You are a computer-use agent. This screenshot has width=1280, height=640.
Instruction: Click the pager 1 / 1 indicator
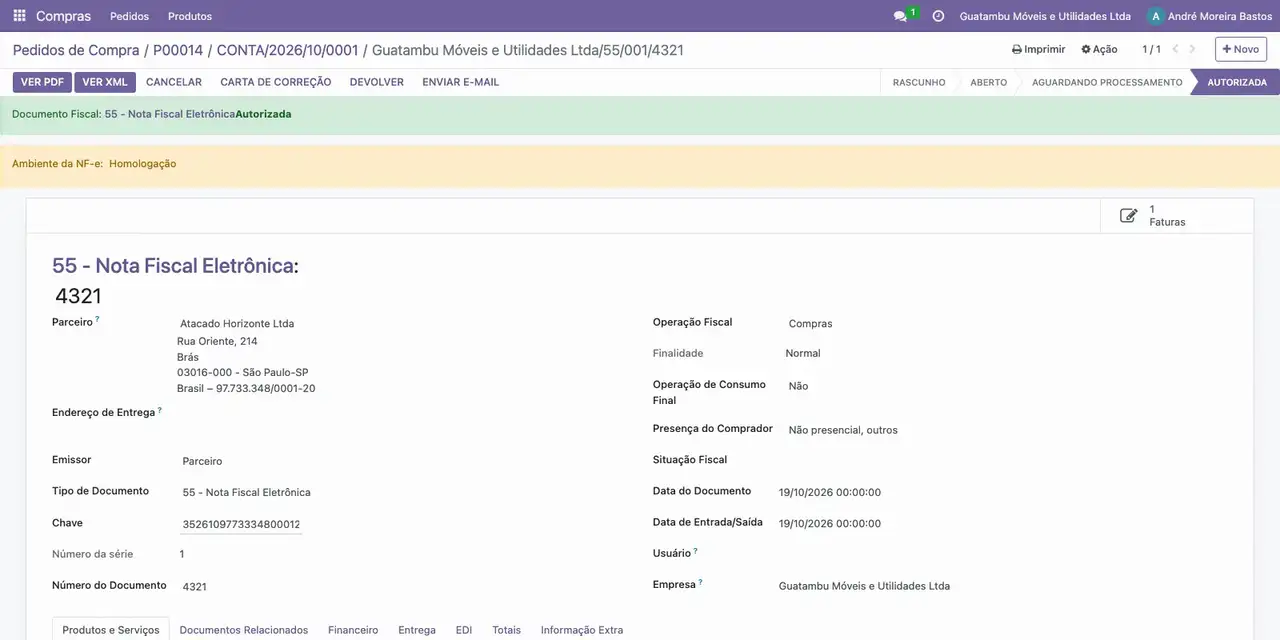(1152, 49)
